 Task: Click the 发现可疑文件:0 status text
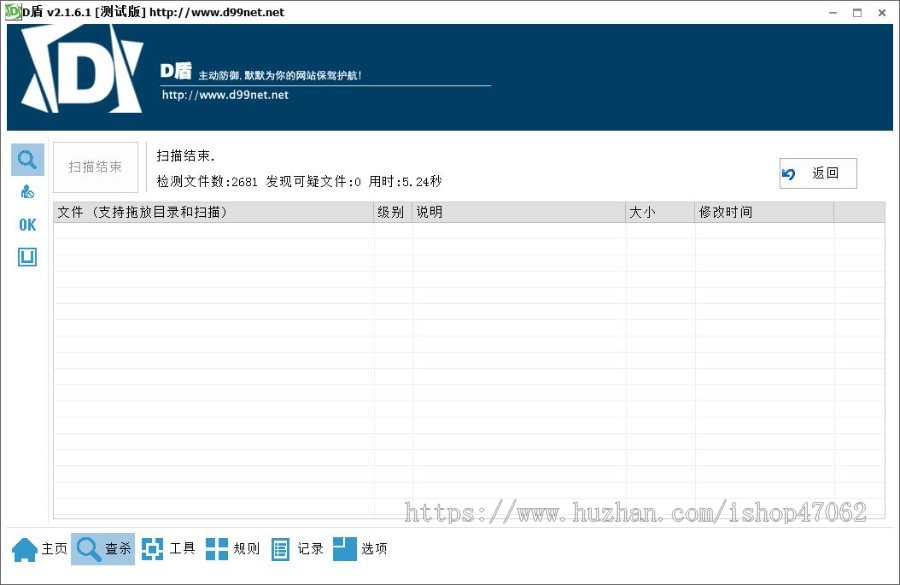coord(313,181)
